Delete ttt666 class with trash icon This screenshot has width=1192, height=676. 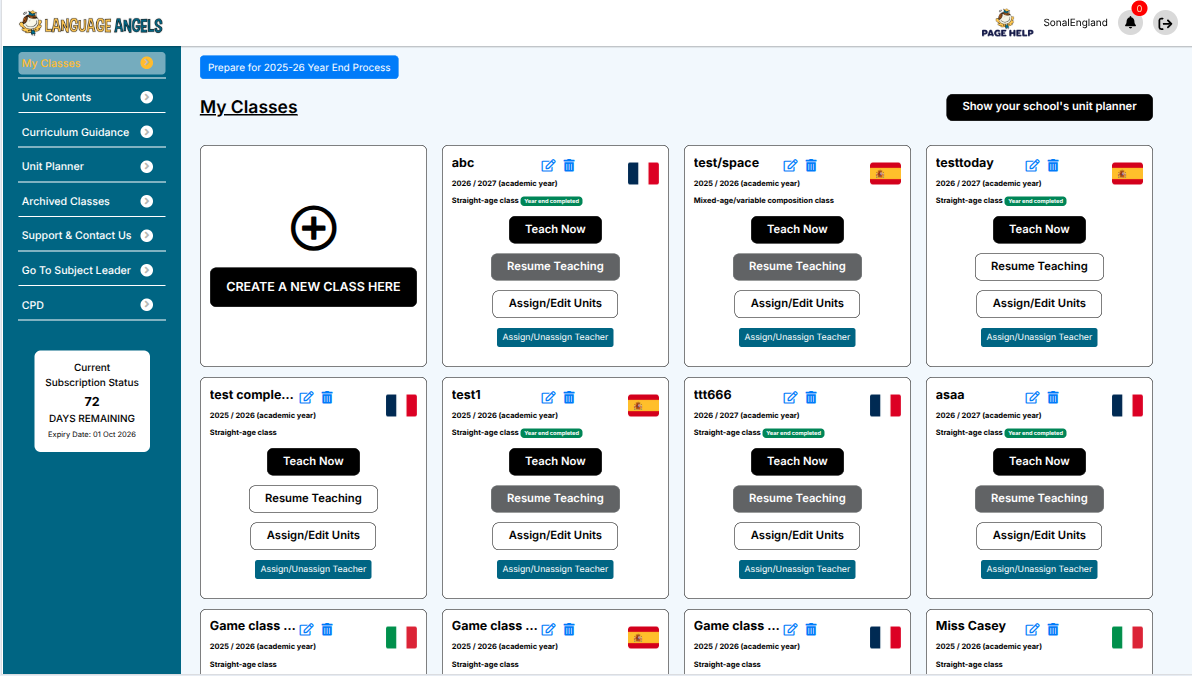pyautogui.click(x=811, y=397)
